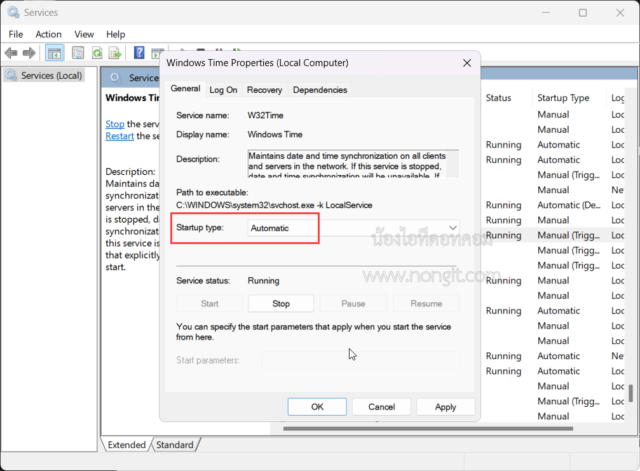Screen dimensions: 640x471
Task: Switch to the Log On tab
Action: [x=223, y=90]
